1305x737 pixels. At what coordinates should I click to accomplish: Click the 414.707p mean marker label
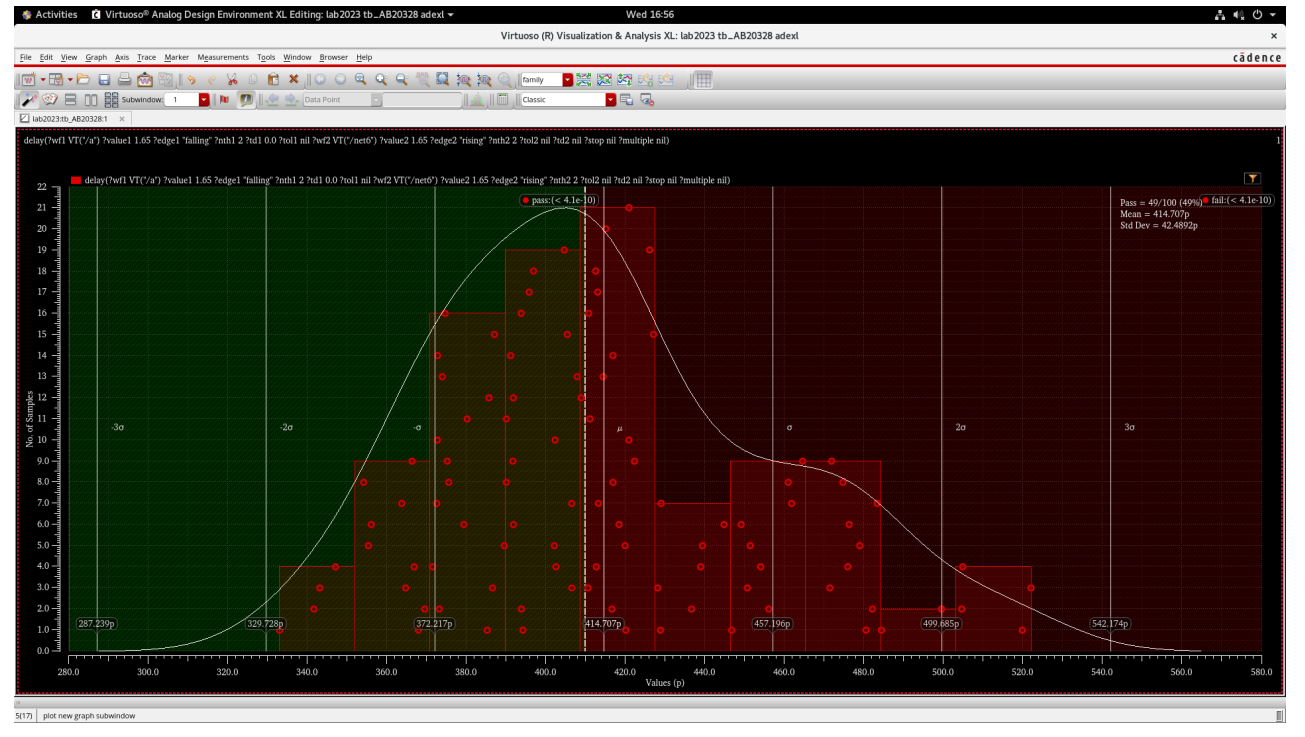pos(603,624)
